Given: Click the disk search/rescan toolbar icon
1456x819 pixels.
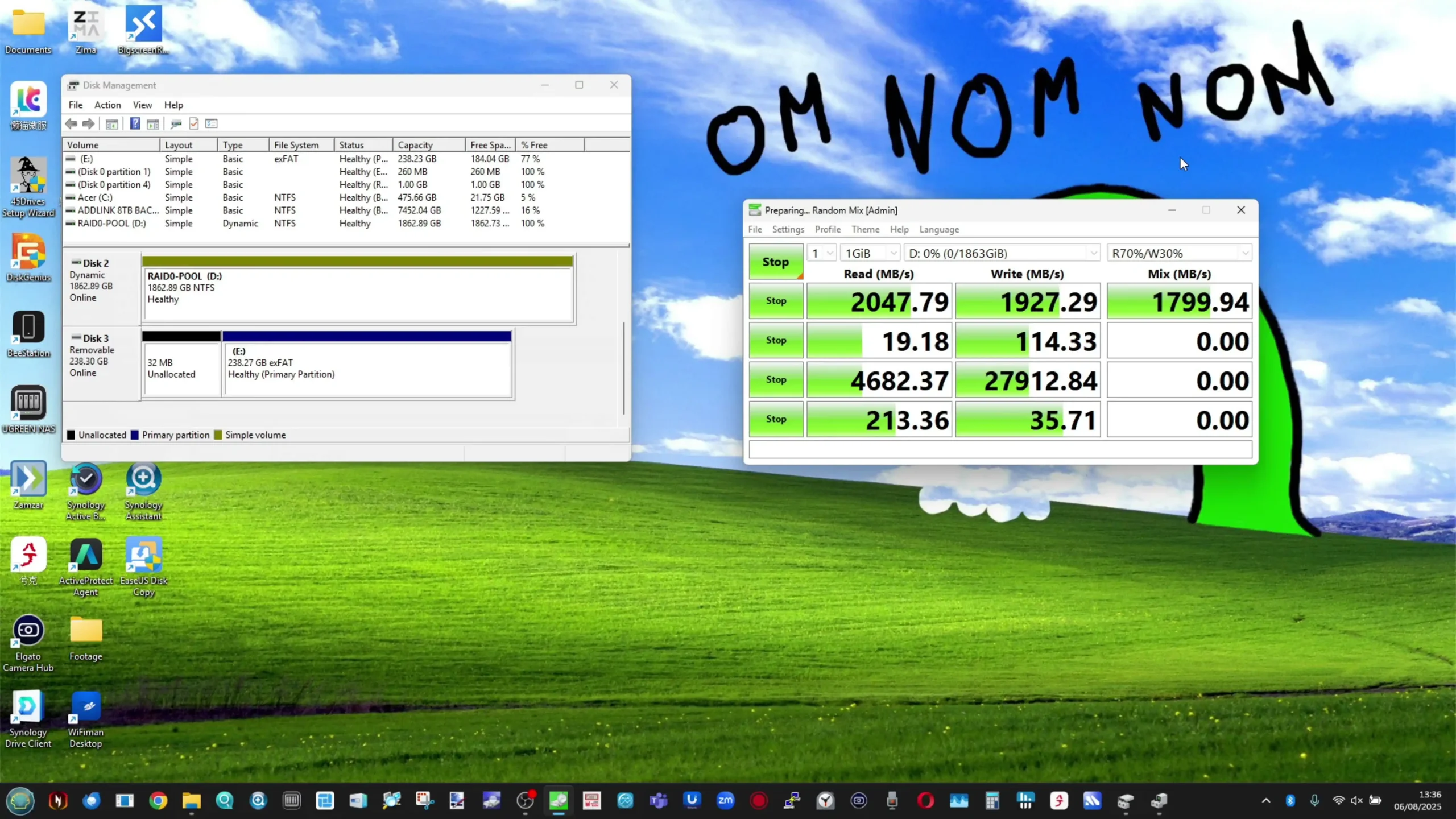Looking at the screenshot, I should point(176,123).
